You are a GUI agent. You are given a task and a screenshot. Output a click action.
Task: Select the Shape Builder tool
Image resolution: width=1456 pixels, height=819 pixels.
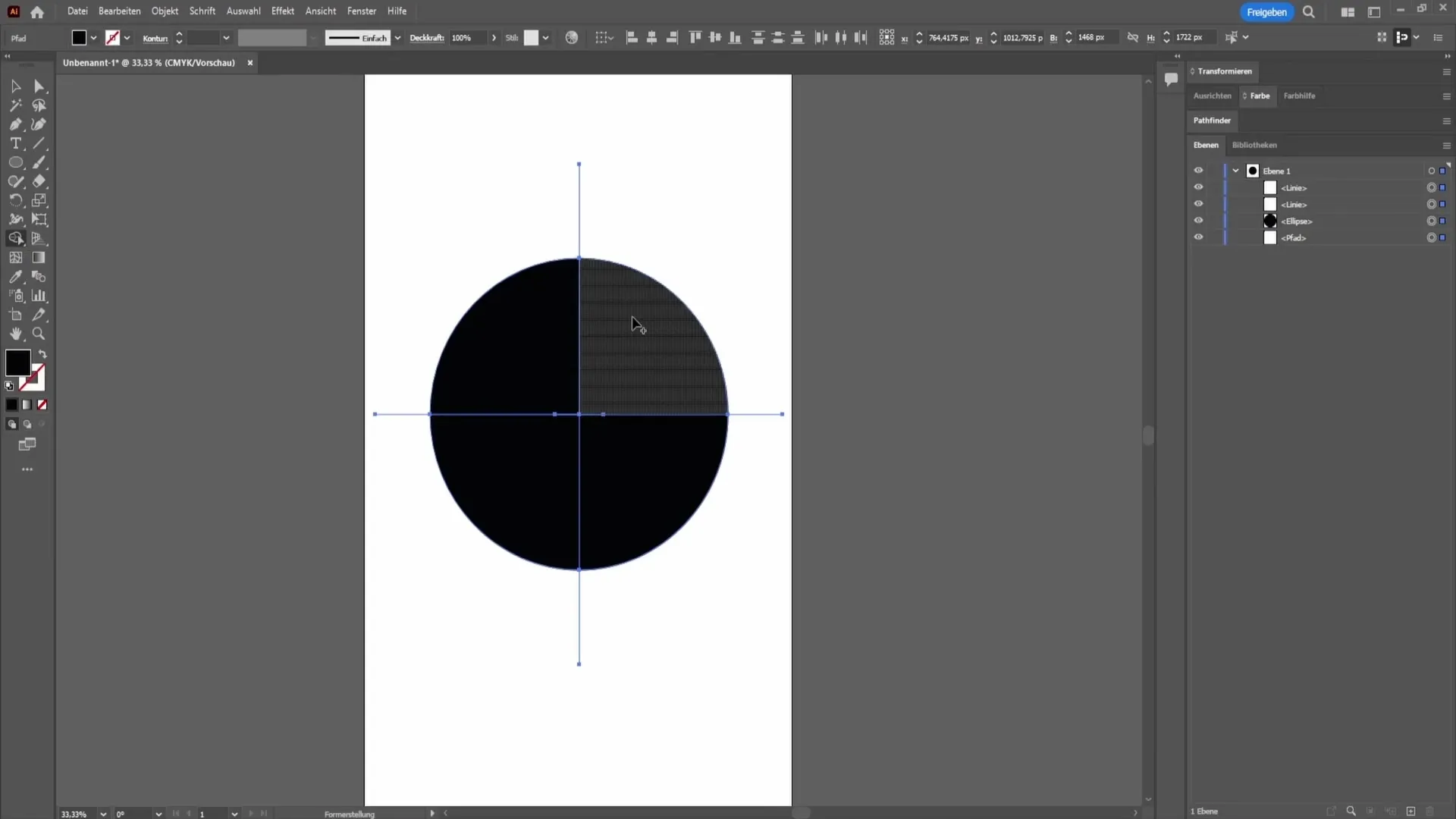tap(15, 238)
